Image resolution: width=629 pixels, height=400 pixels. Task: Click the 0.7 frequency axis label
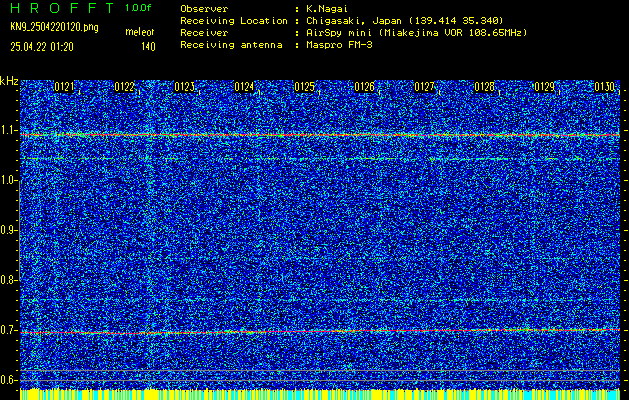[8, 330]
